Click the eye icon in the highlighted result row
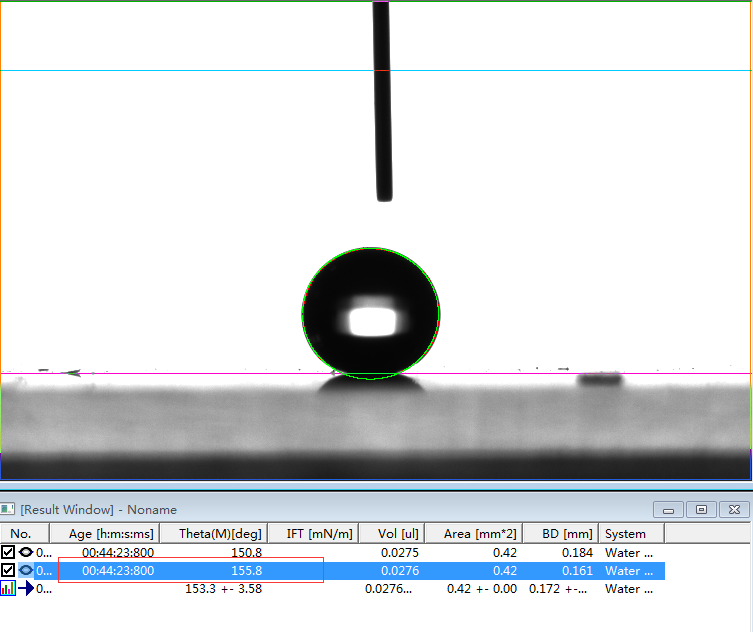Image resolution: width=753 pixels, height=632 pixels. (26, 571)
